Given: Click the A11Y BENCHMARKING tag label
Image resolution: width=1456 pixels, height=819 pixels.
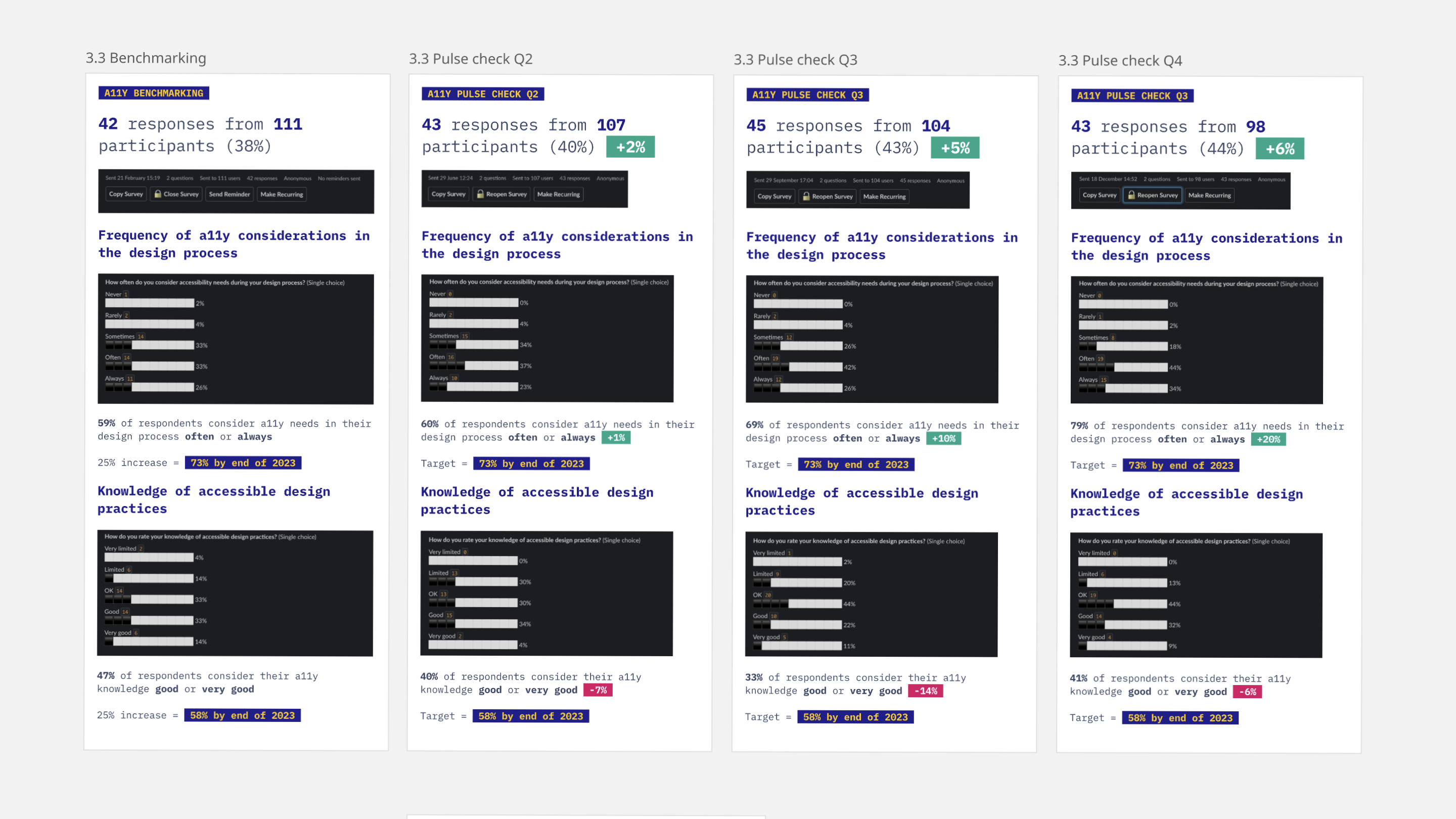Looking at the screenshot, I should coord(154,93).
